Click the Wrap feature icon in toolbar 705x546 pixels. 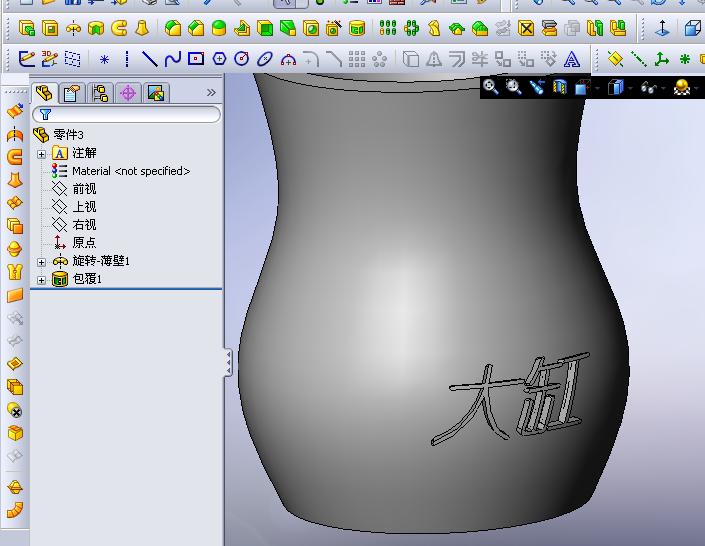pos(357,28)
